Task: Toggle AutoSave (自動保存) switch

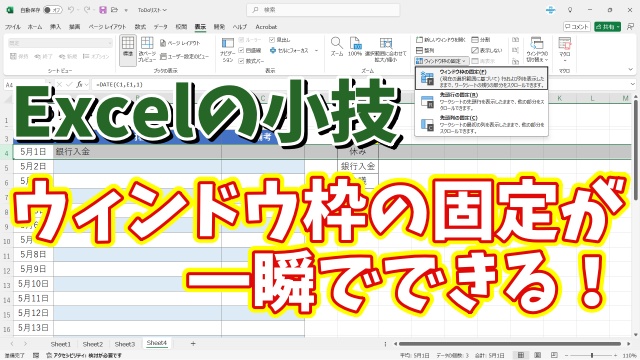Action: 52,10
